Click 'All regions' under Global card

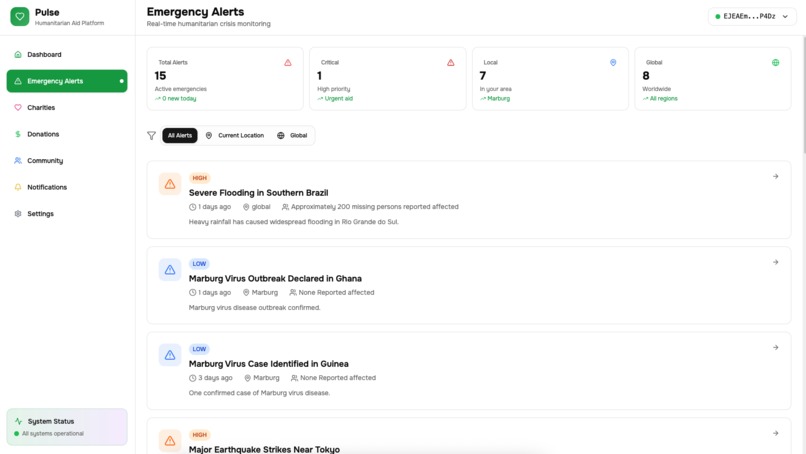click(664, 99)
